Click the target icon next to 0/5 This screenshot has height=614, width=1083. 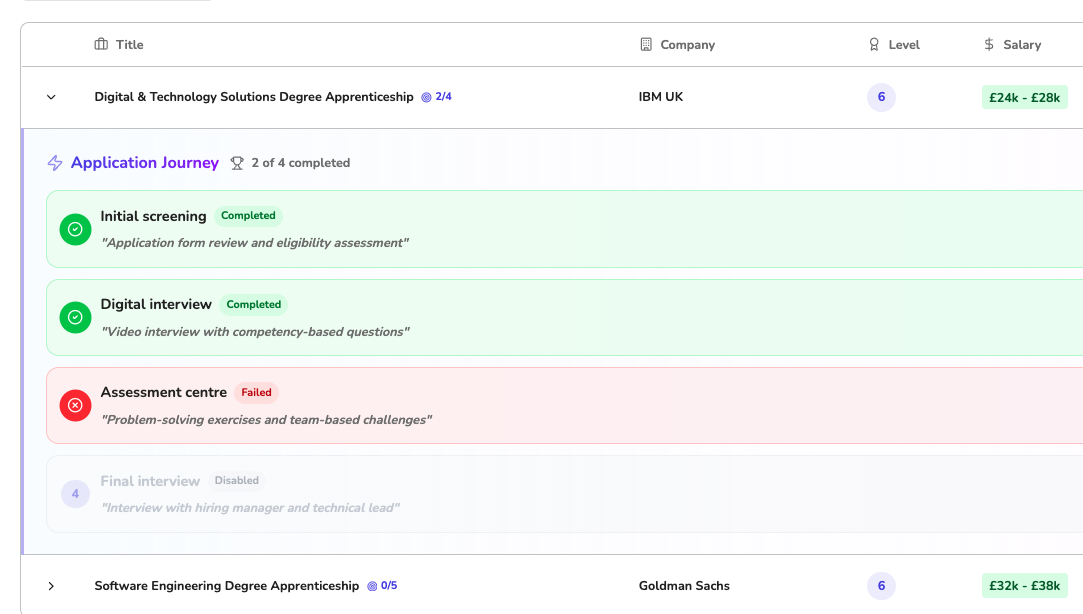click(x=372, y=586)
